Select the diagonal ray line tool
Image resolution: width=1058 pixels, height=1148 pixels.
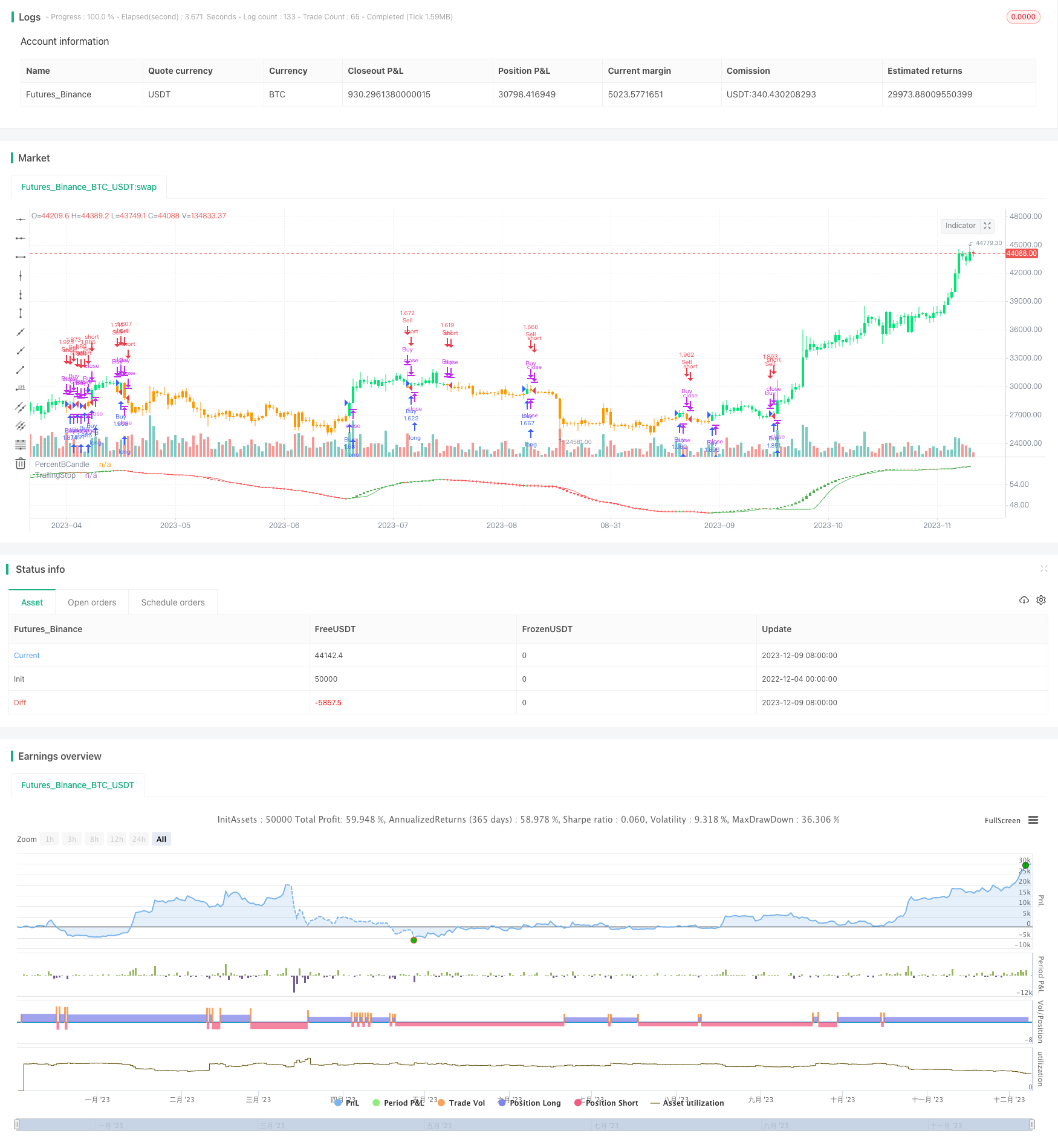pos(21,351)
